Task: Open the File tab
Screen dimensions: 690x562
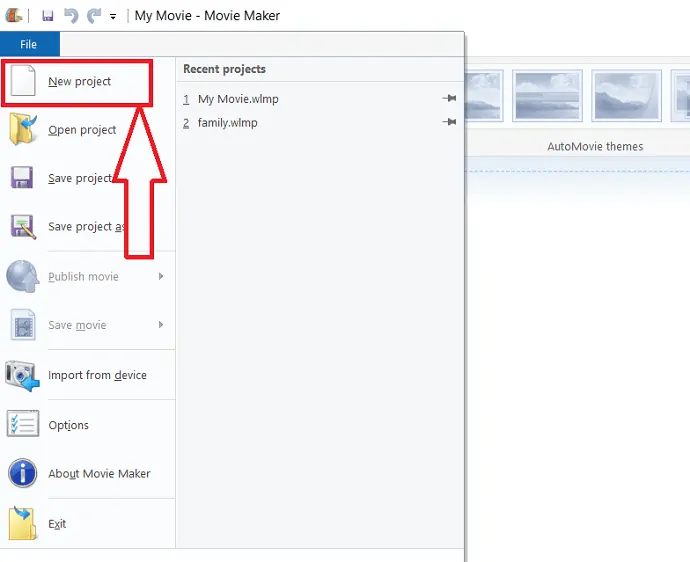Action: pos(29,44)
